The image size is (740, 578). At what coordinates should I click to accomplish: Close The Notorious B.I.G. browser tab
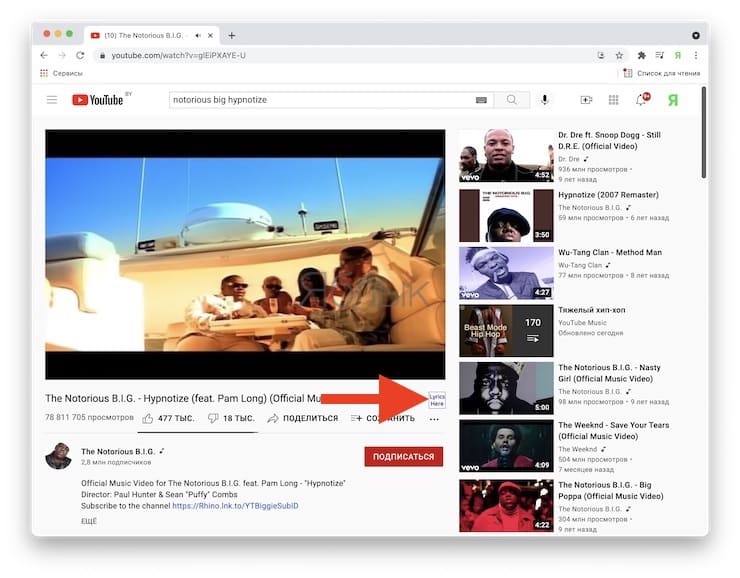[210, 35]
